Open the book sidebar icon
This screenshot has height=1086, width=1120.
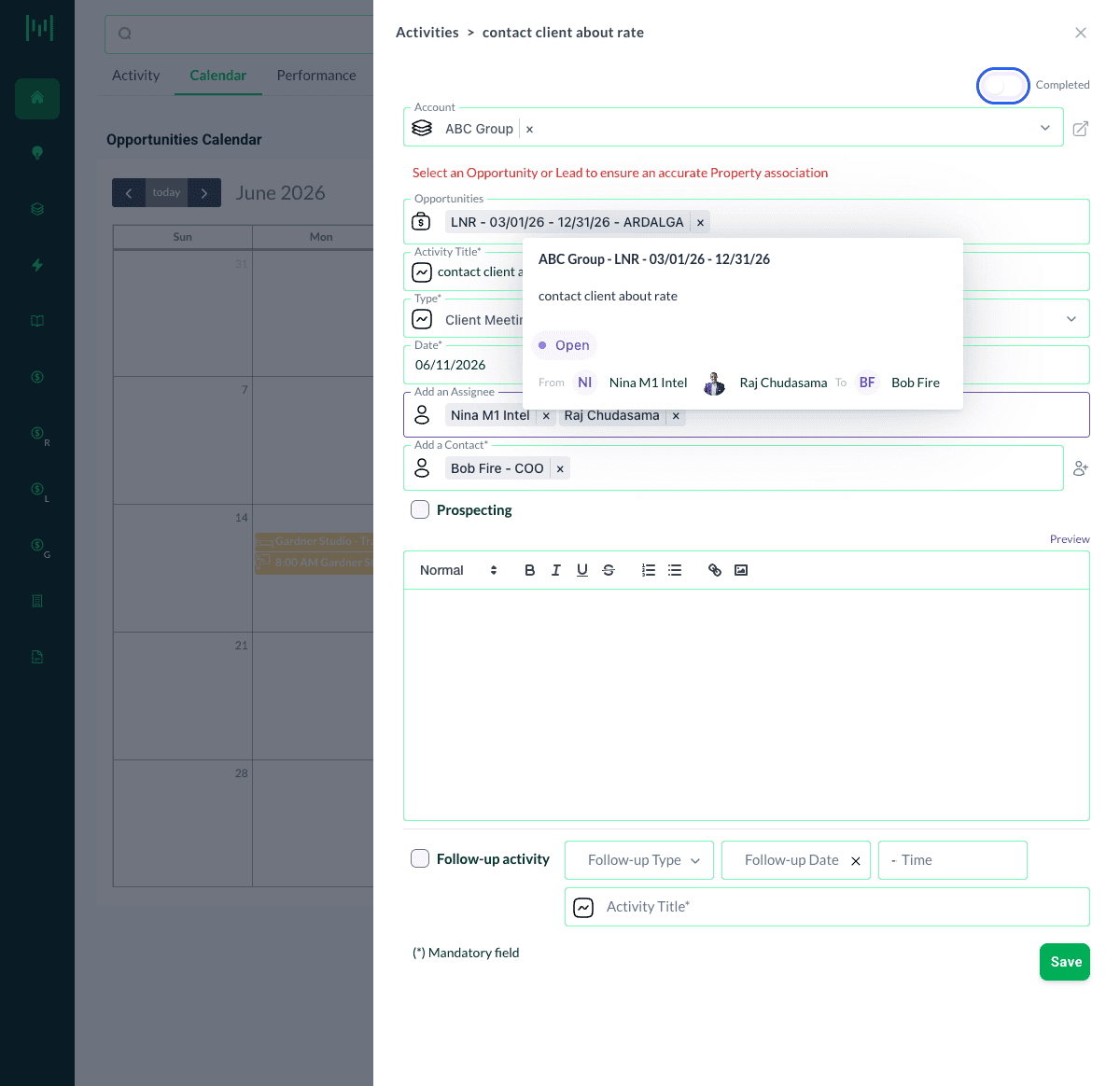(37, 321)
